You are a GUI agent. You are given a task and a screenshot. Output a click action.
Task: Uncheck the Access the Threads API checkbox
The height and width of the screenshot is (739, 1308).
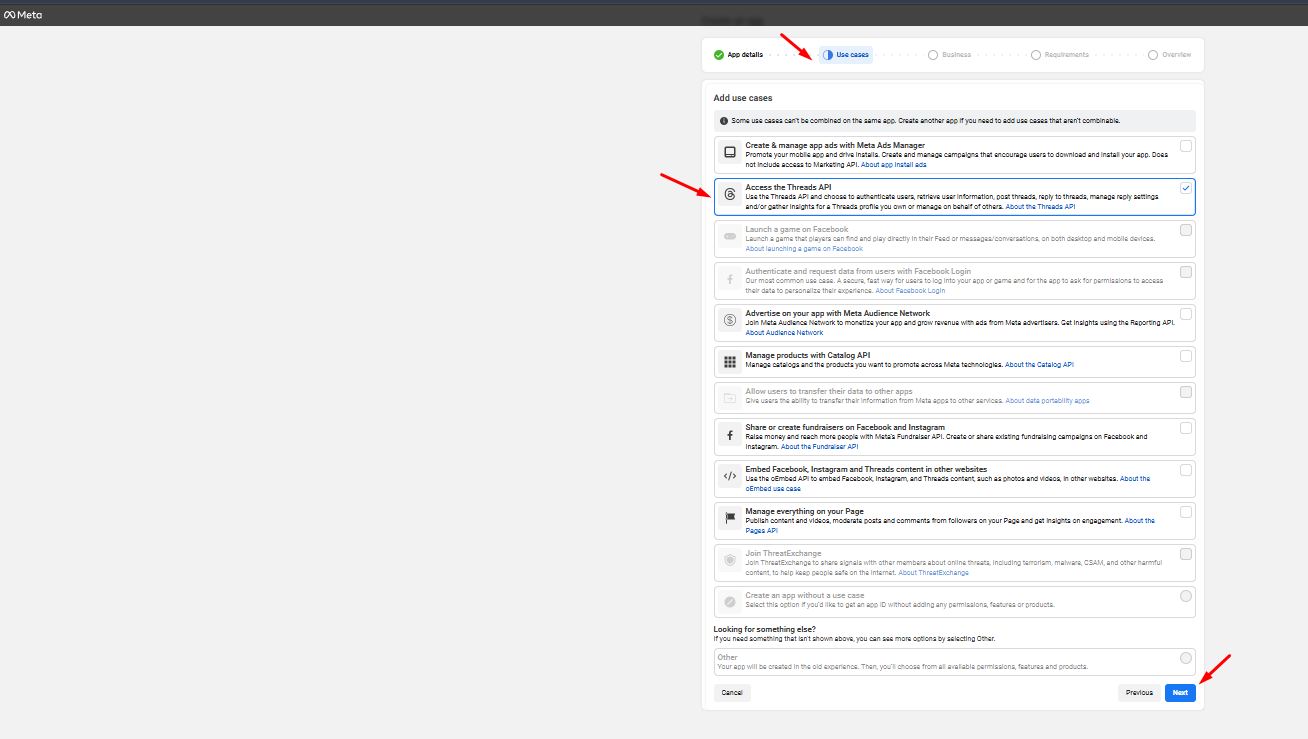pyautogui.click(x=1185, y=188)
